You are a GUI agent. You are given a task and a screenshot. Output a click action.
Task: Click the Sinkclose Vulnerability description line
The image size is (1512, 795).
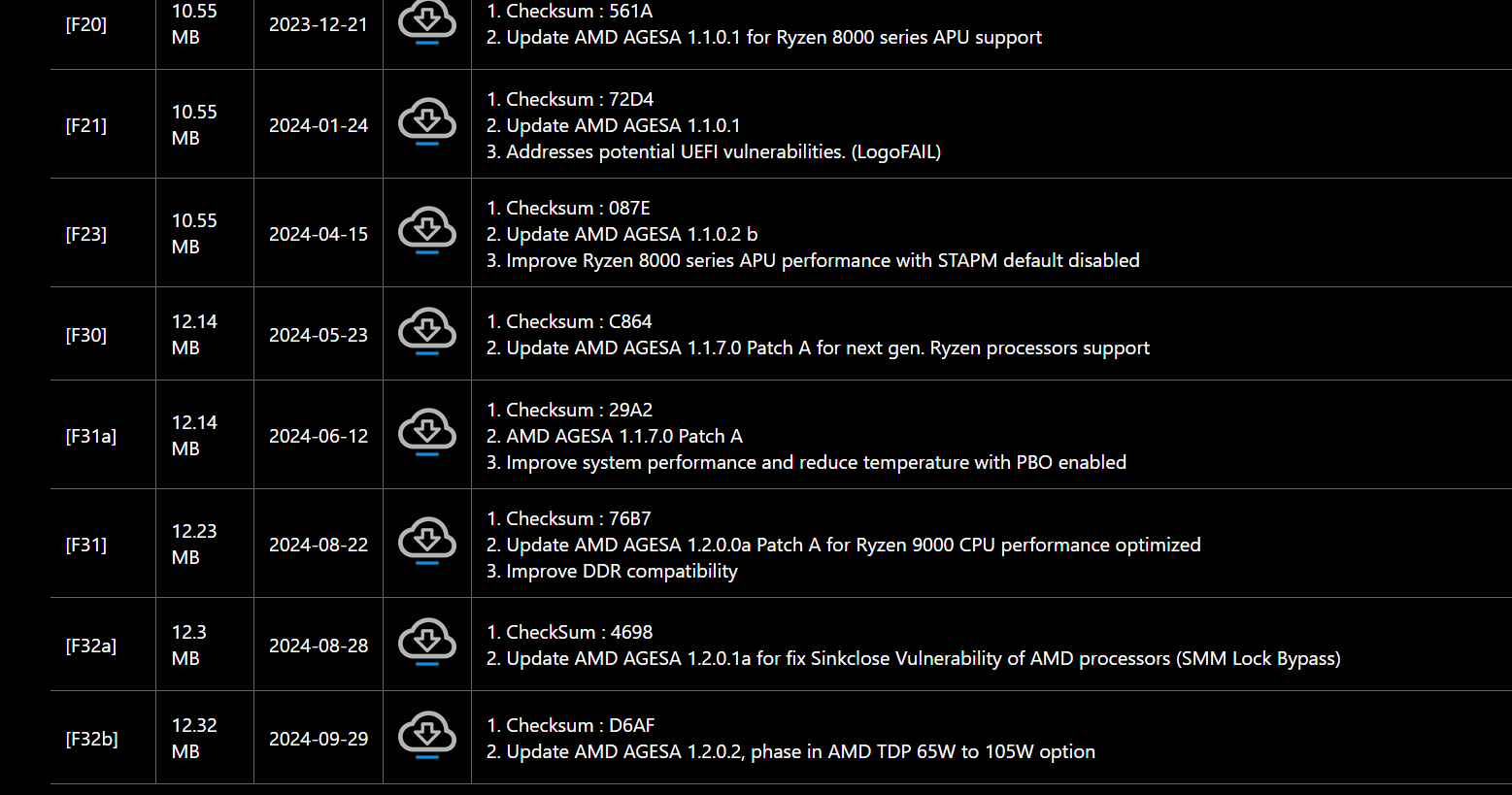click(913, 658)
